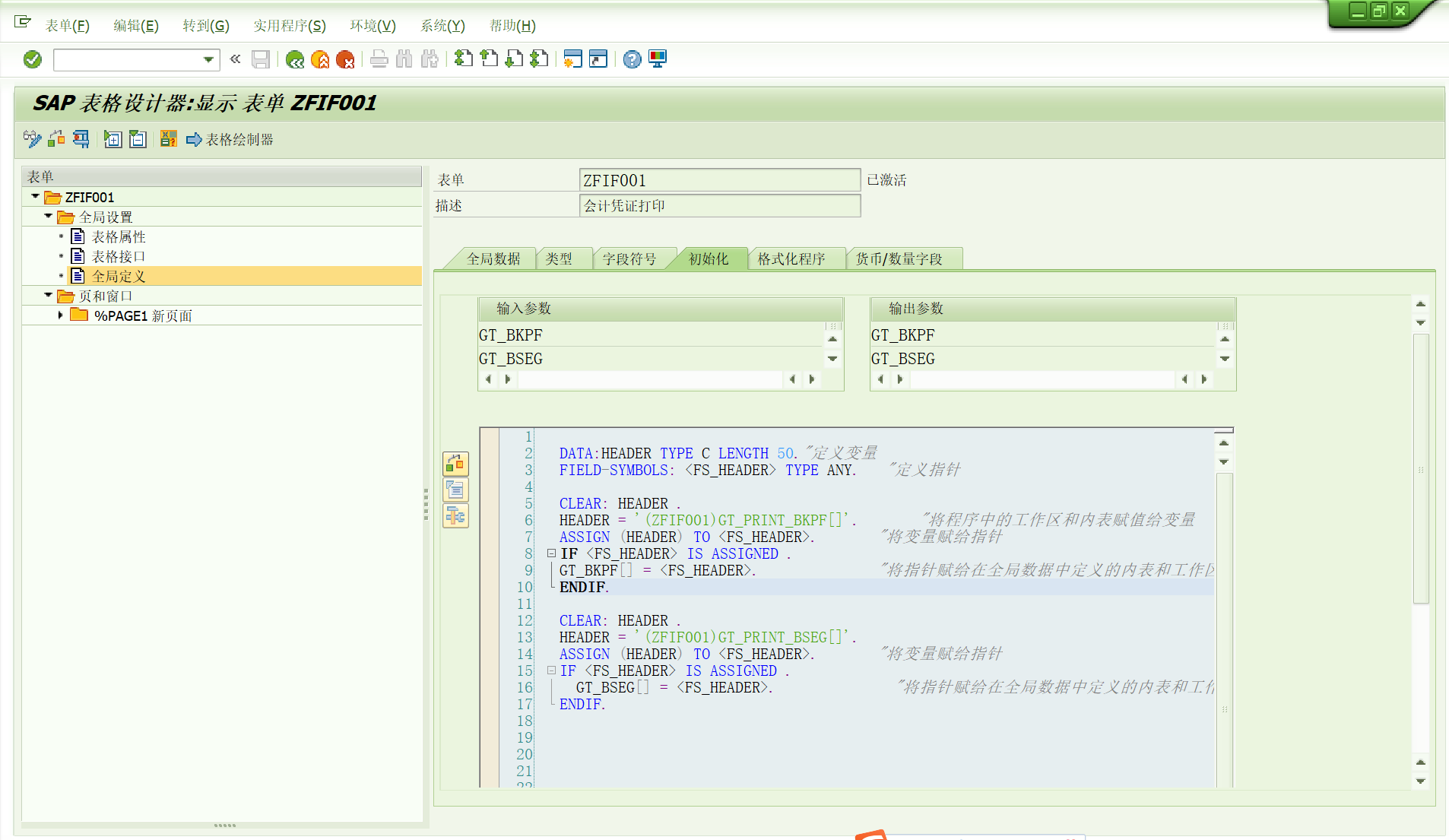Click the Next Page icon

514,59
